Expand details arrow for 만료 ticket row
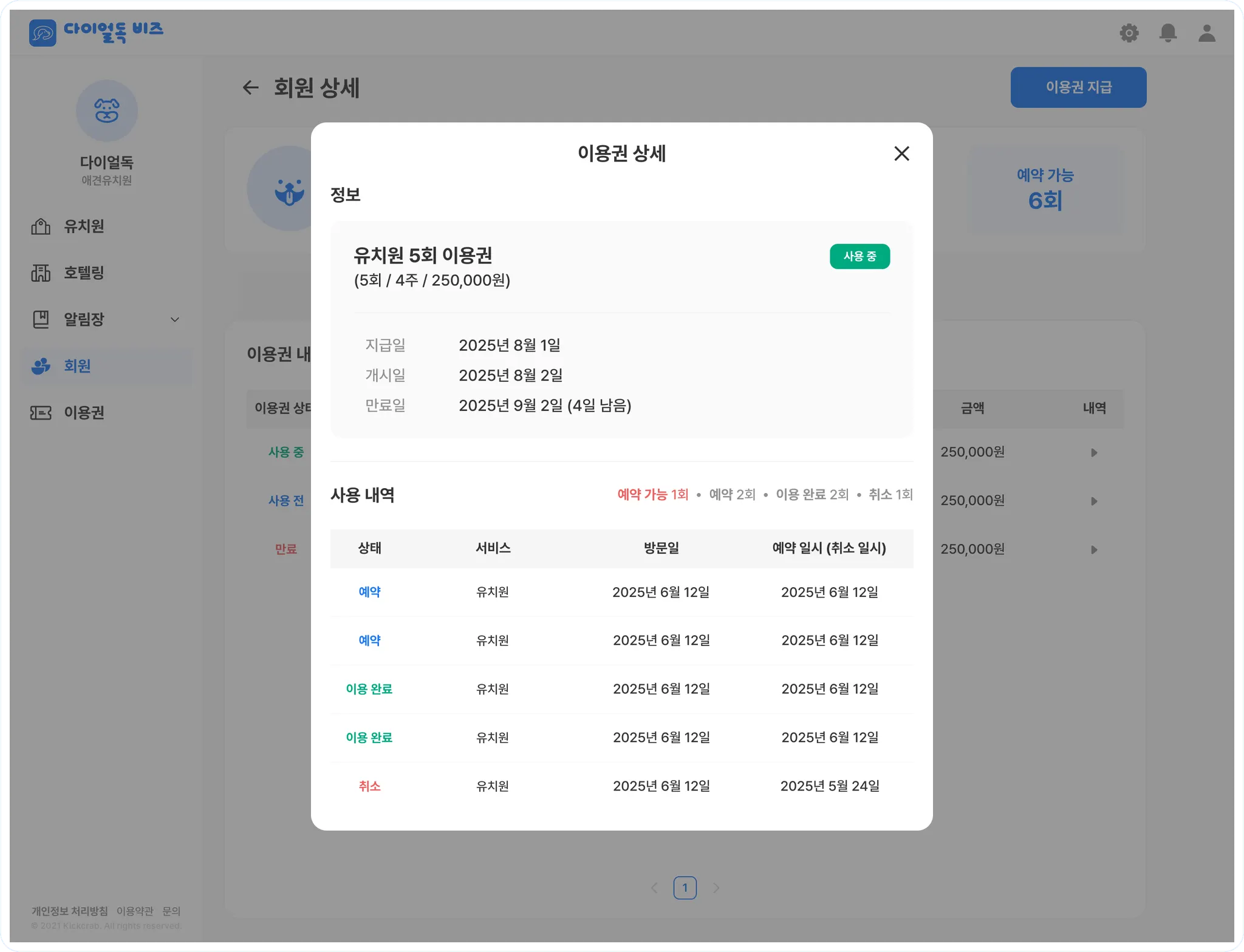Screen dimensions: 1244x952 [x=1094, y=550]
